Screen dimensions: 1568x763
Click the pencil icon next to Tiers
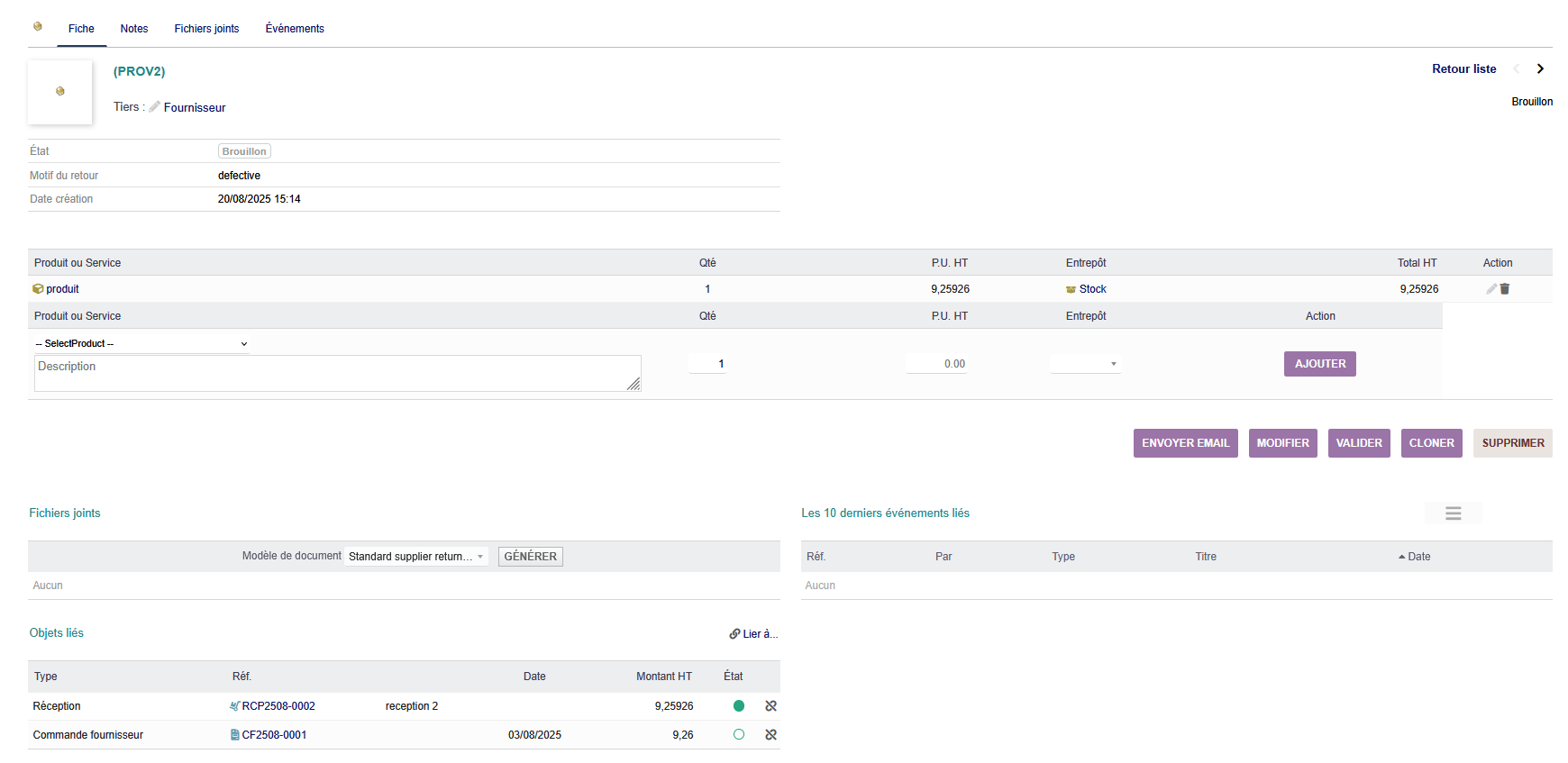coord(155,107)
